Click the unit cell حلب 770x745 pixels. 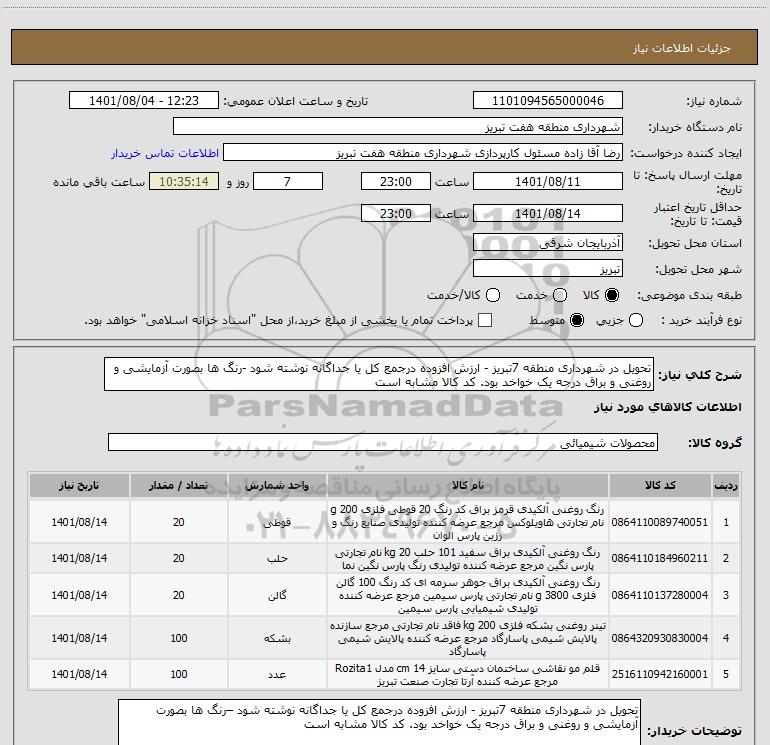(x=277, y=558)
